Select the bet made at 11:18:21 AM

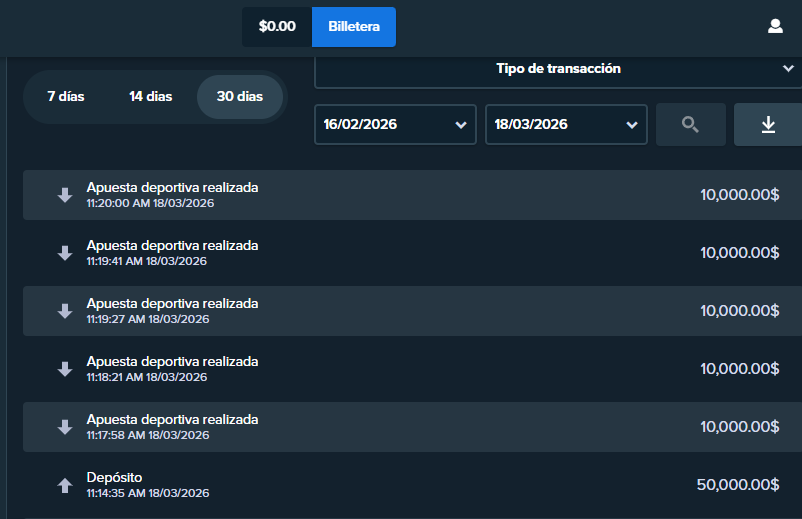412,369
